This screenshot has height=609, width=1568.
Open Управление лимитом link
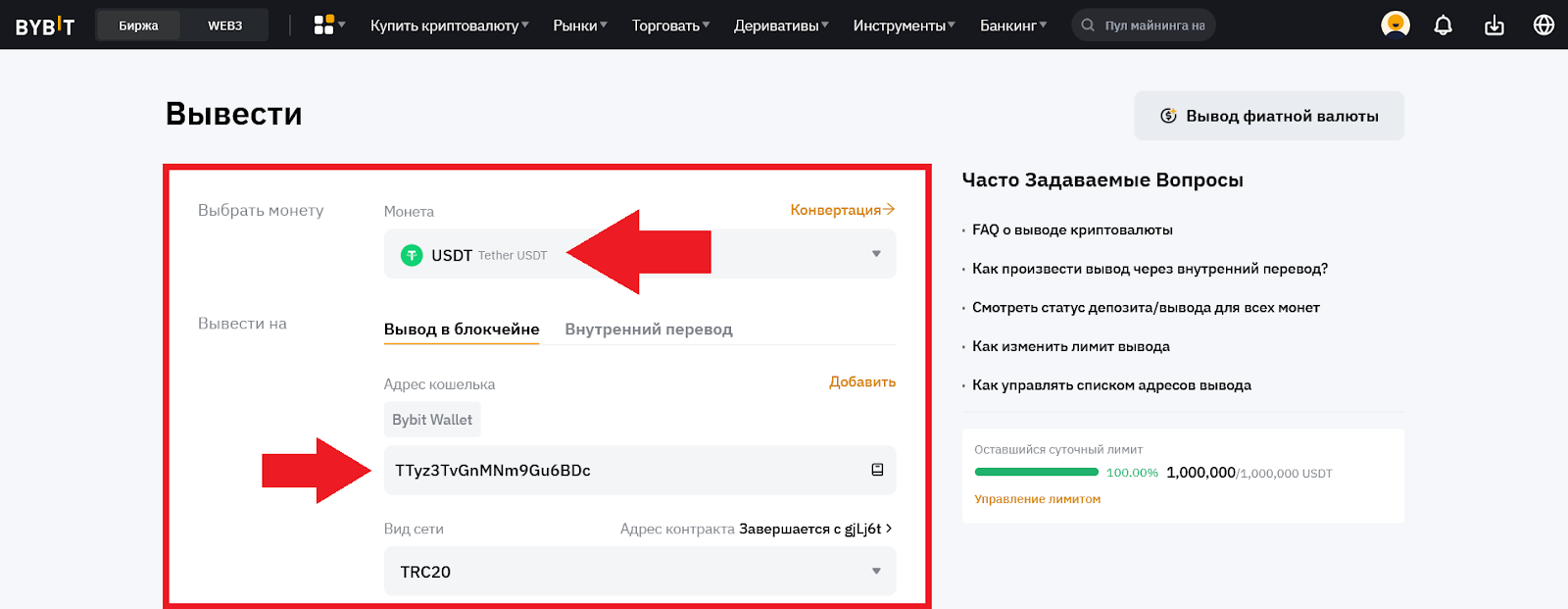pyautogui.click(x=1037, y=499)
